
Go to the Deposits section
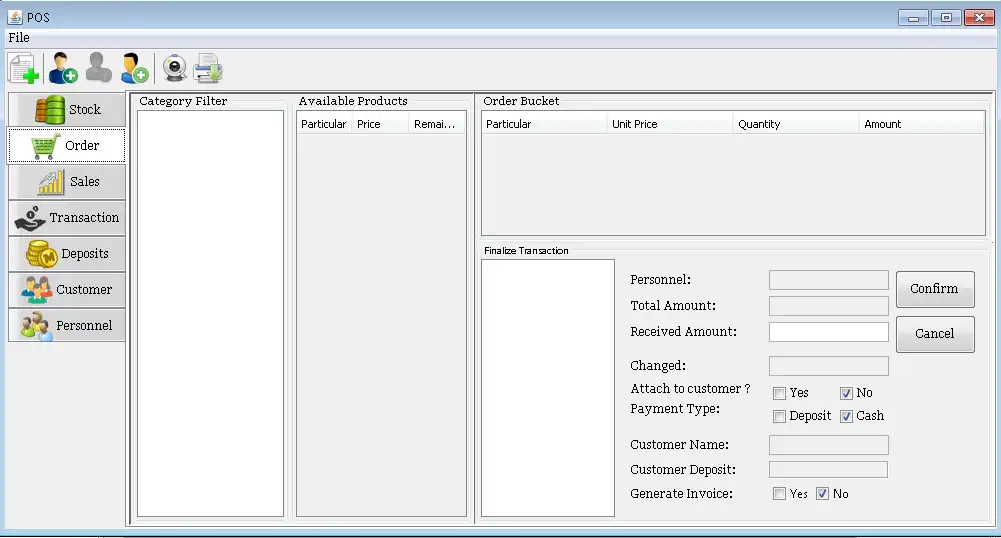pyautogui.click(x=67, y=253)
